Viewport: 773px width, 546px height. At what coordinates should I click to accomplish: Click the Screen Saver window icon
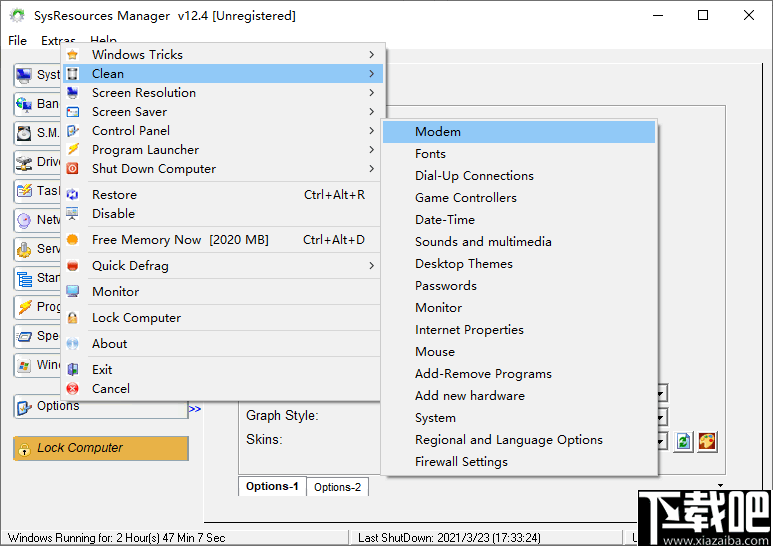[72, 112]
